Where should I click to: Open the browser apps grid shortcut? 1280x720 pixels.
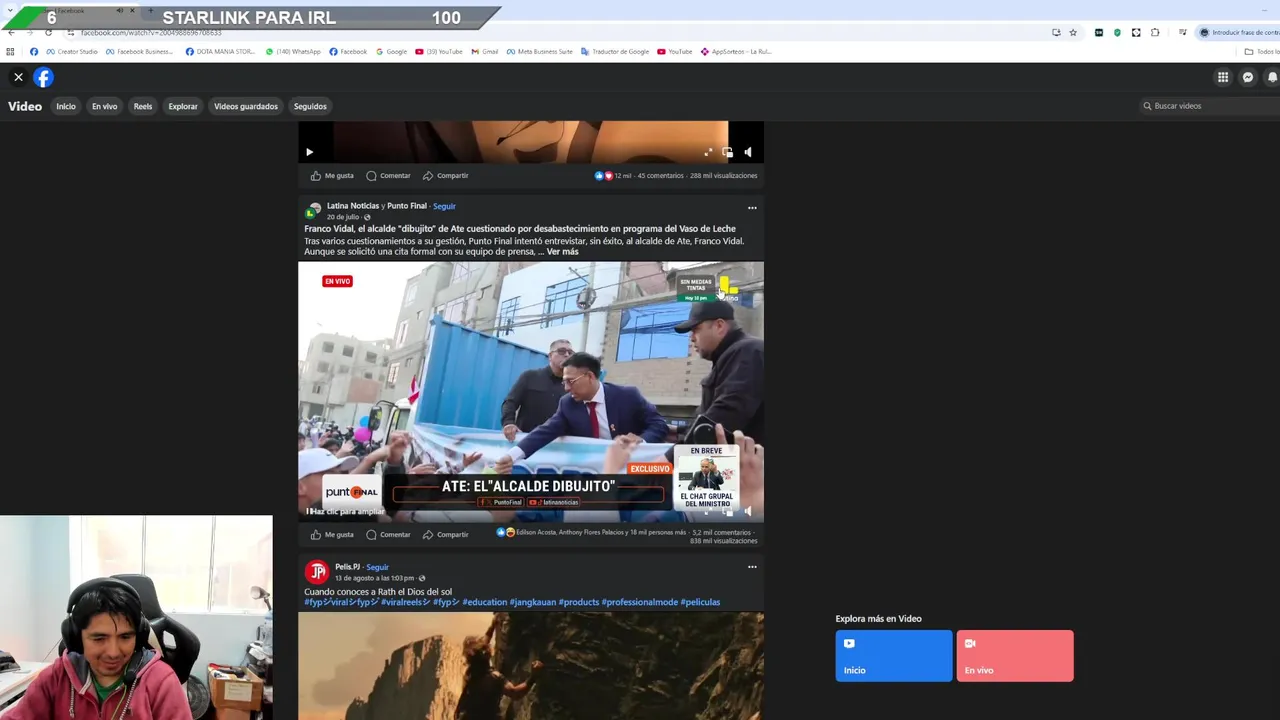[11, 52]
